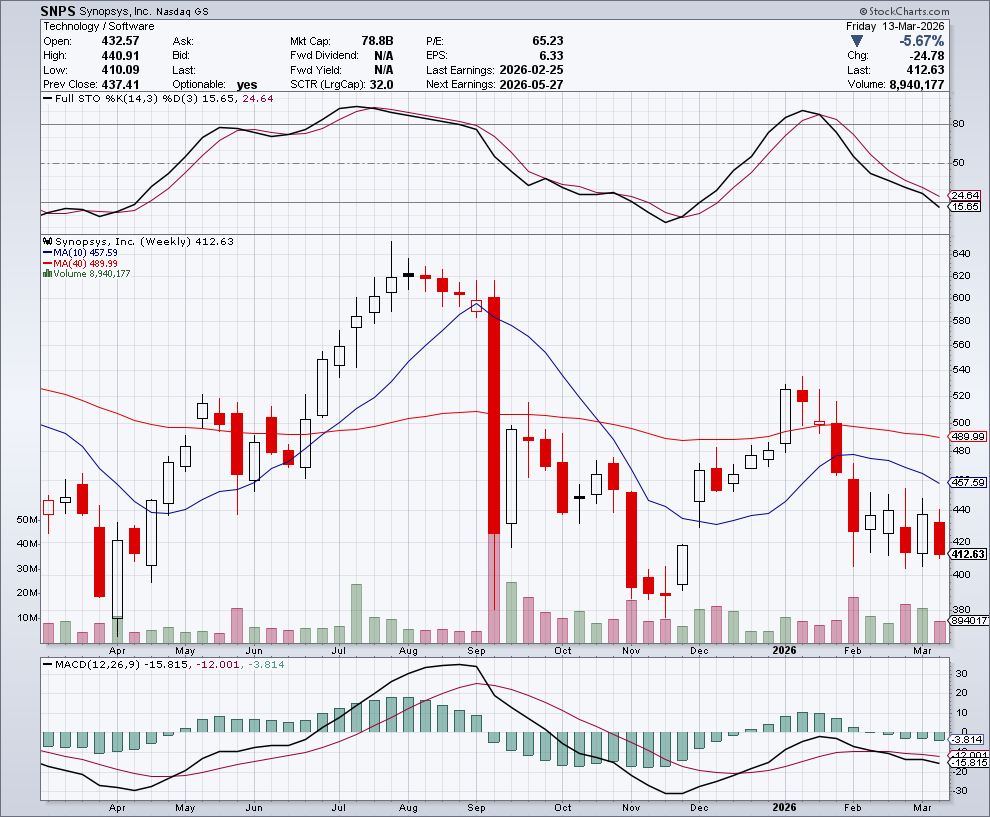
Task: Select the Low value 410.09
Action: pos(120,70)
